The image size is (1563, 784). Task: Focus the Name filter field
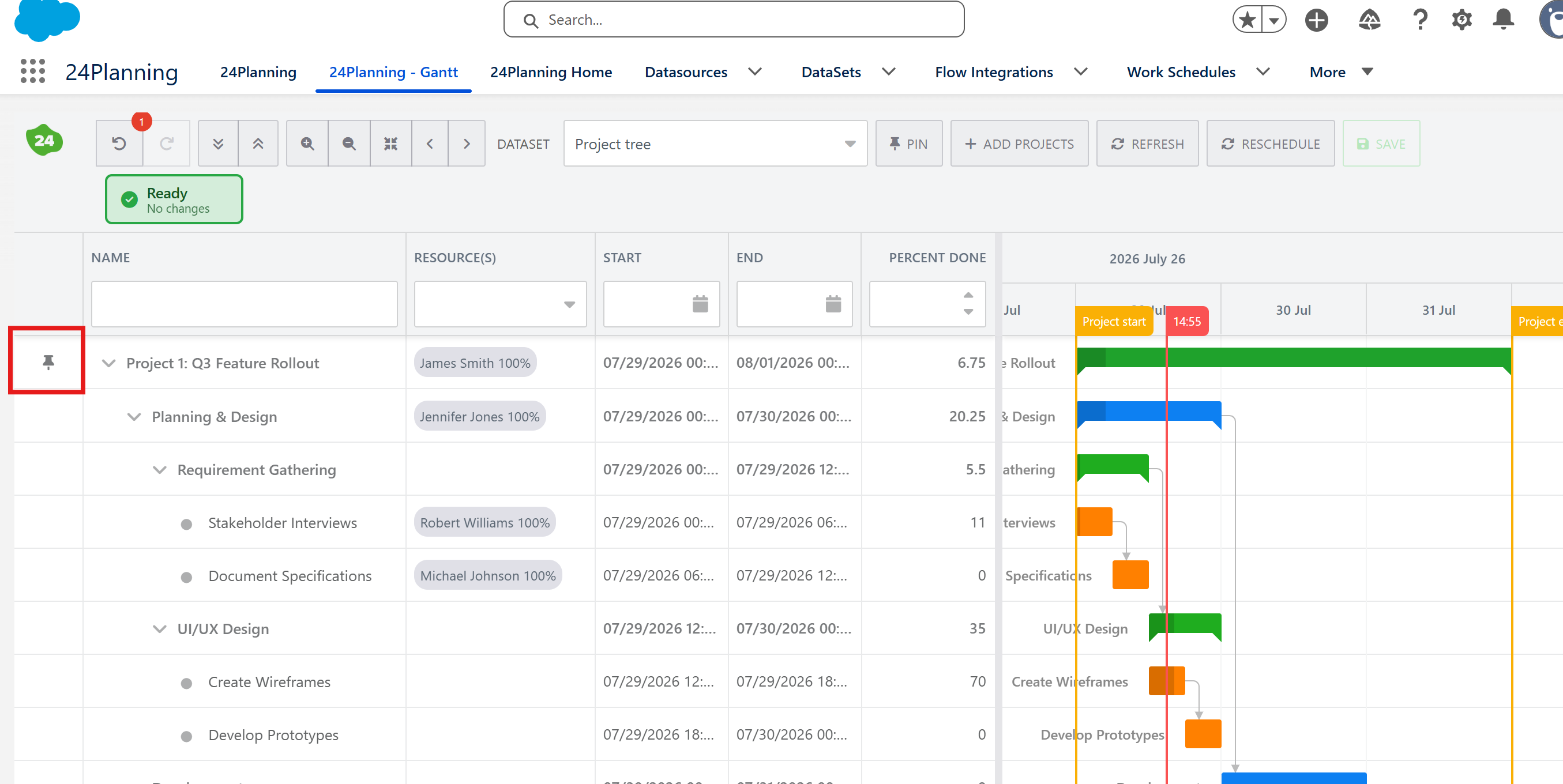244,304
